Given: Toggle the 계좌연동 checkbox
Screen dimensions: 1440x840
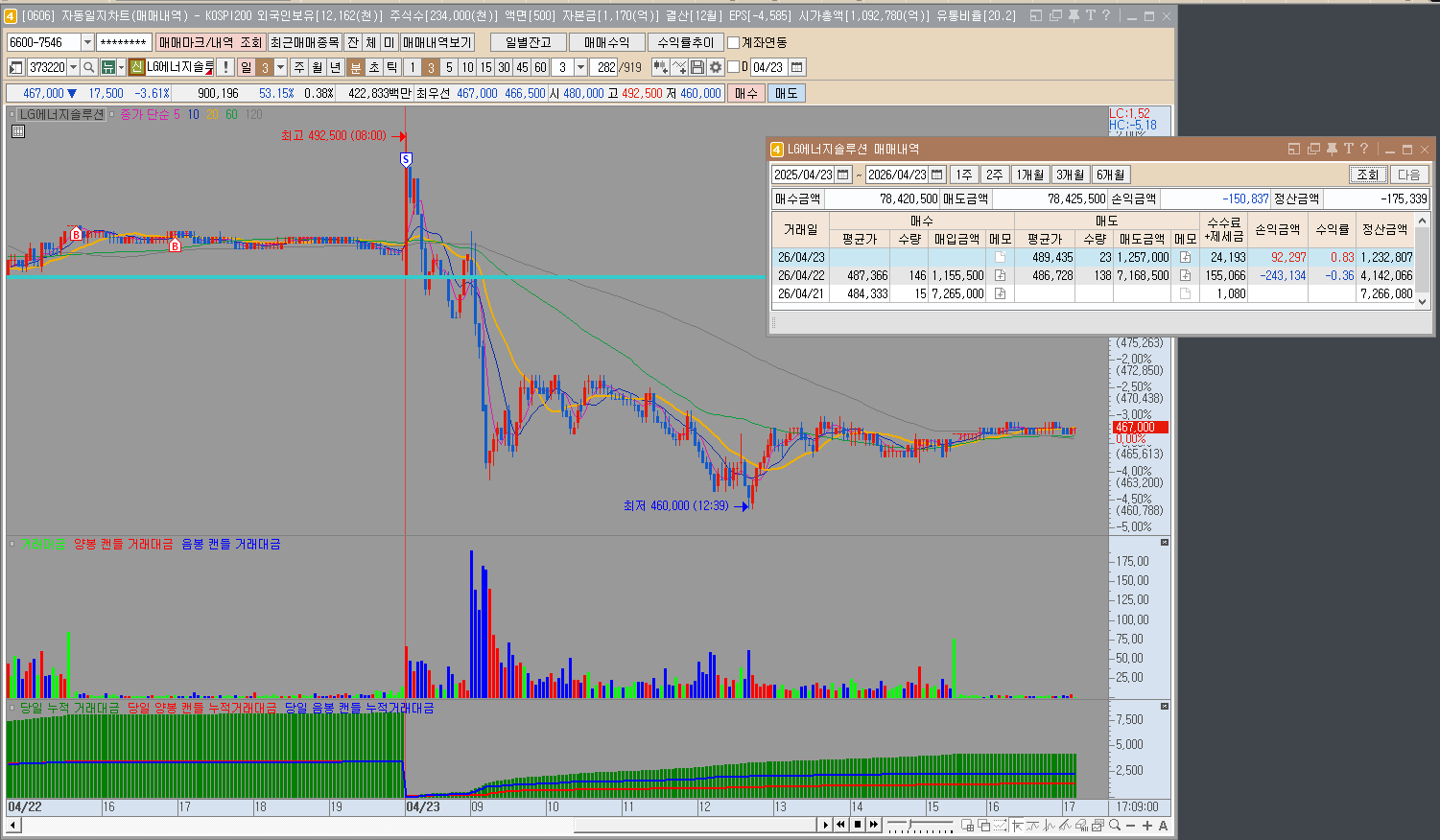Looking at the screenshot, I should tap(733, 42).
